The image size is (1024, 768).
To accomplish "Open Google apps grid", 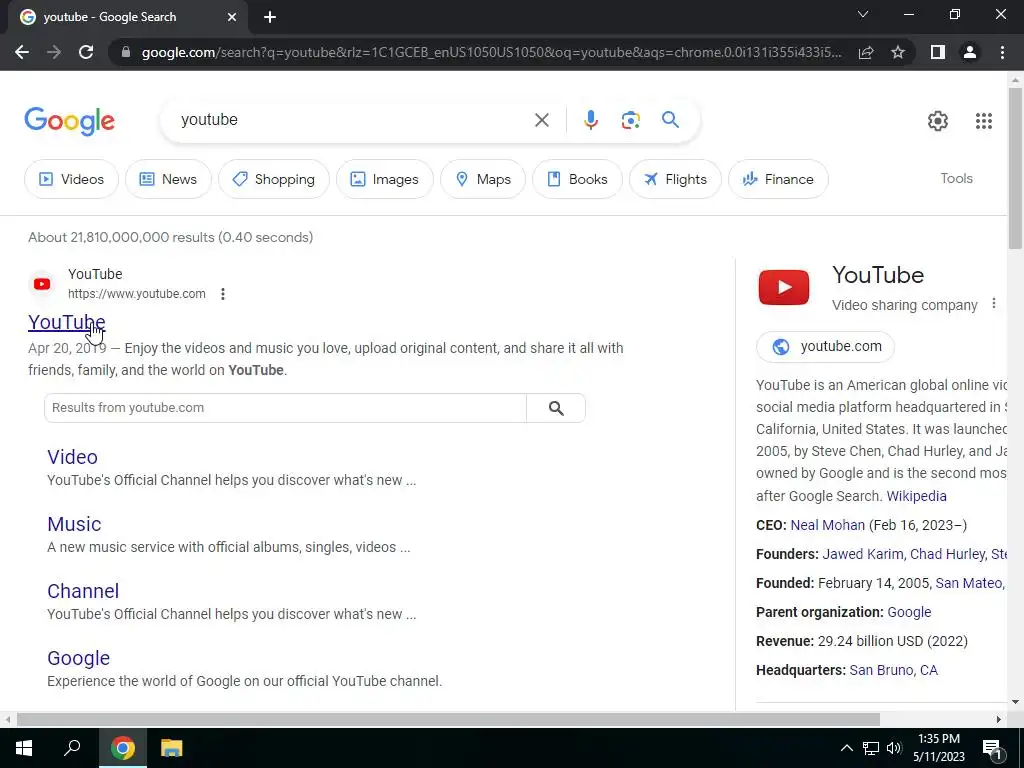I will point(984,120).
